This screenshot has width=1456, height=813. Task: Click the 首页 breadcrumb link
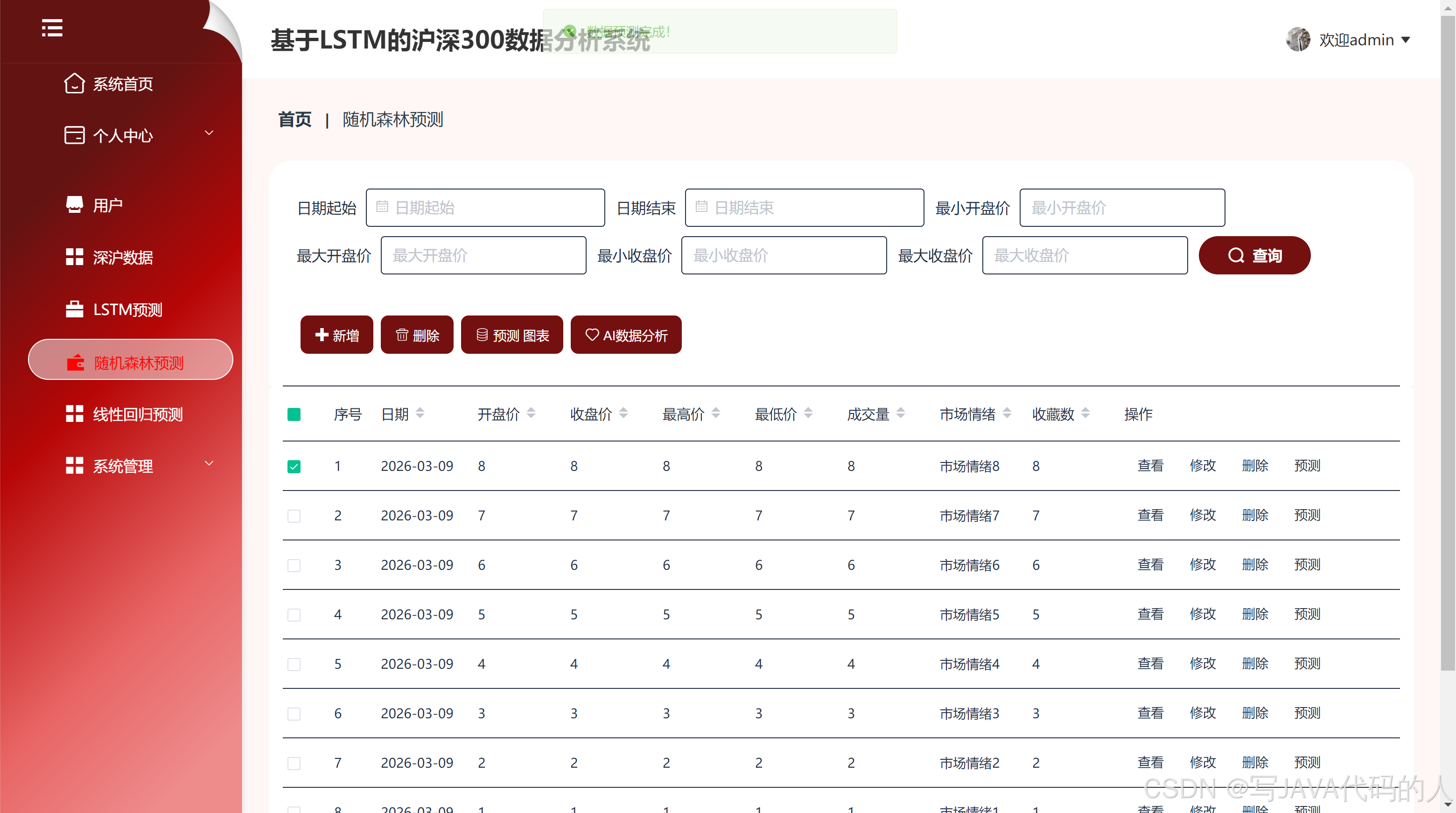click(x=294, y=119)
